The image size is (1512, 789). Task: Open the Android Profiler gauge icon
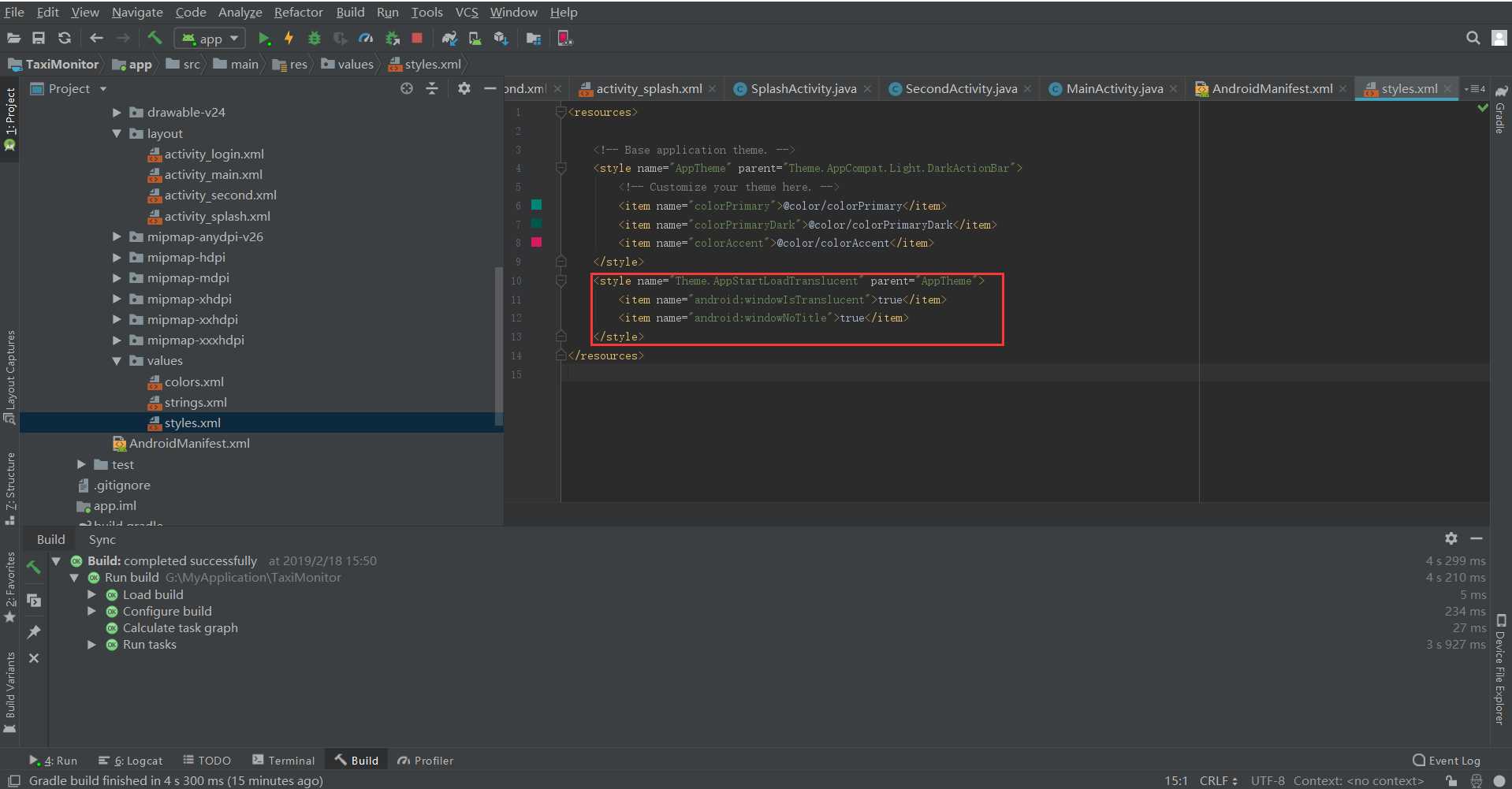pyautogui.click(x=366, y=38)
